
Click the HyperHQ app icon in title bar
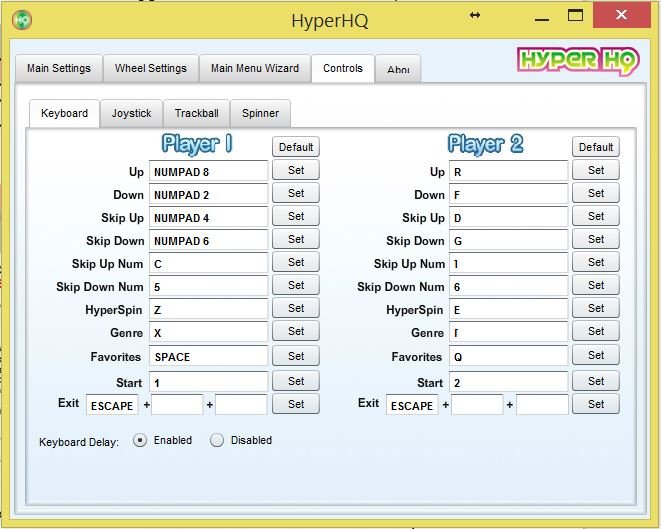(22, 19)
